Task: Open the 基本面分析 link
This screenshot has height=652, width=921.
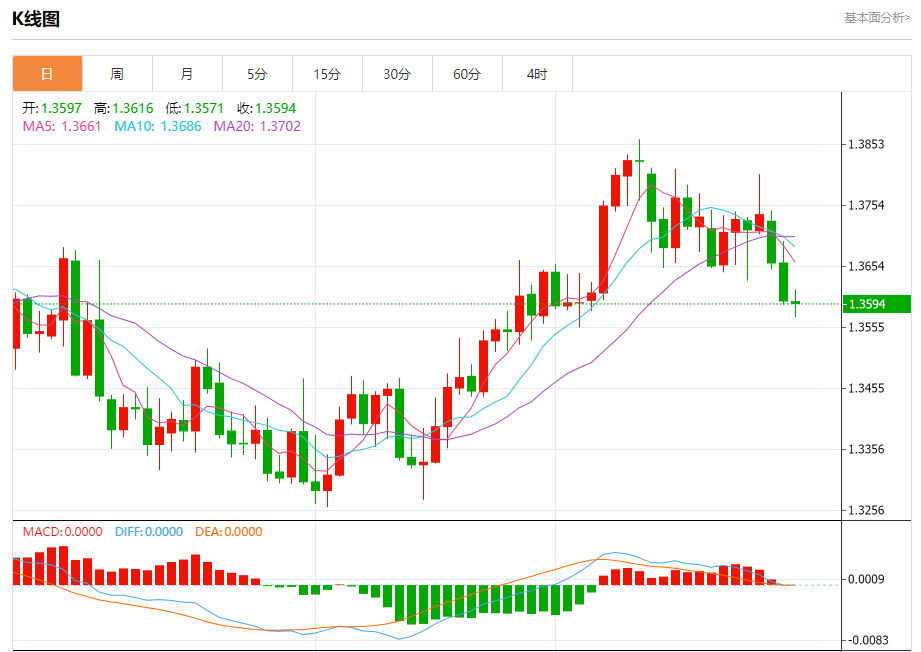Action: click(877, 18)
